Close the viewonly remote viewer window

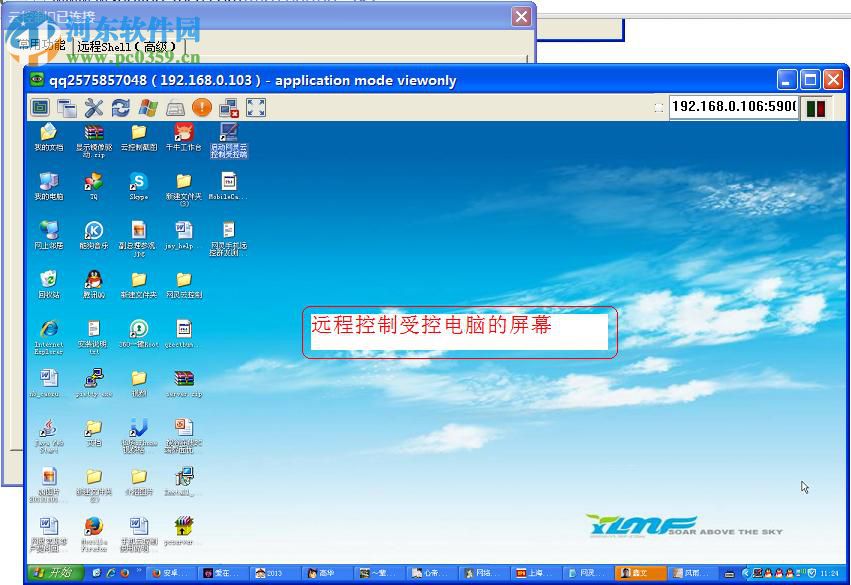(x=833, y=80)
